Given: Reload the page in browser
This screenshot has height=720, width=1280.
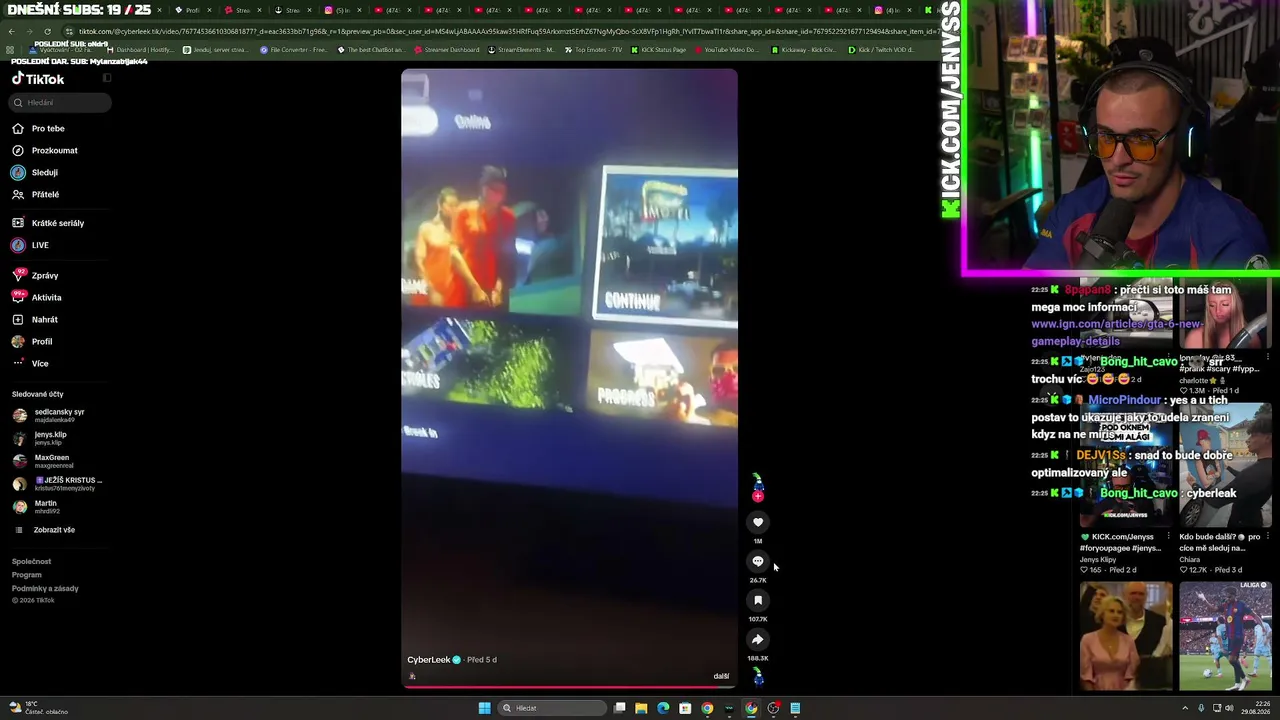Looking at the screenshot, I should click(x=47, y=31).
